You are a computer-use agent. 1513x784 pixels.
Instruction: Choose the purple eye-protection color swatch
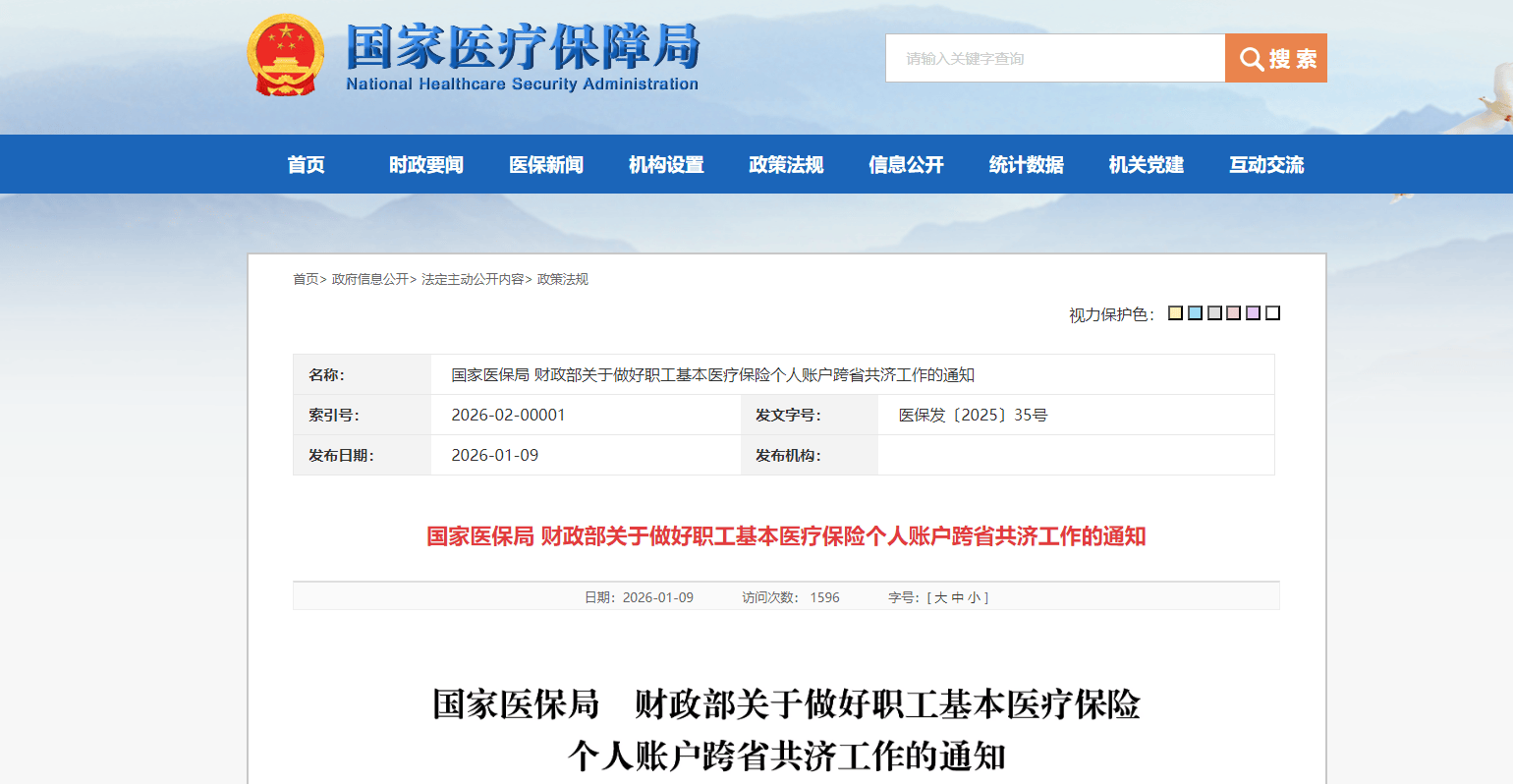pyautogui.click(x=1253, y=313)
